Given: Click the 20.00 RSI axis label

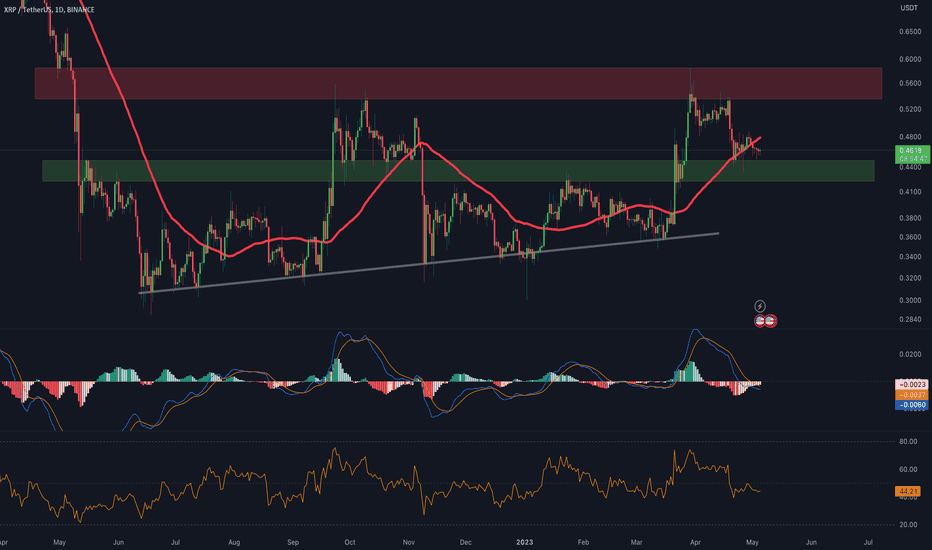Looking at the screenshot, I should click(908, 524).
